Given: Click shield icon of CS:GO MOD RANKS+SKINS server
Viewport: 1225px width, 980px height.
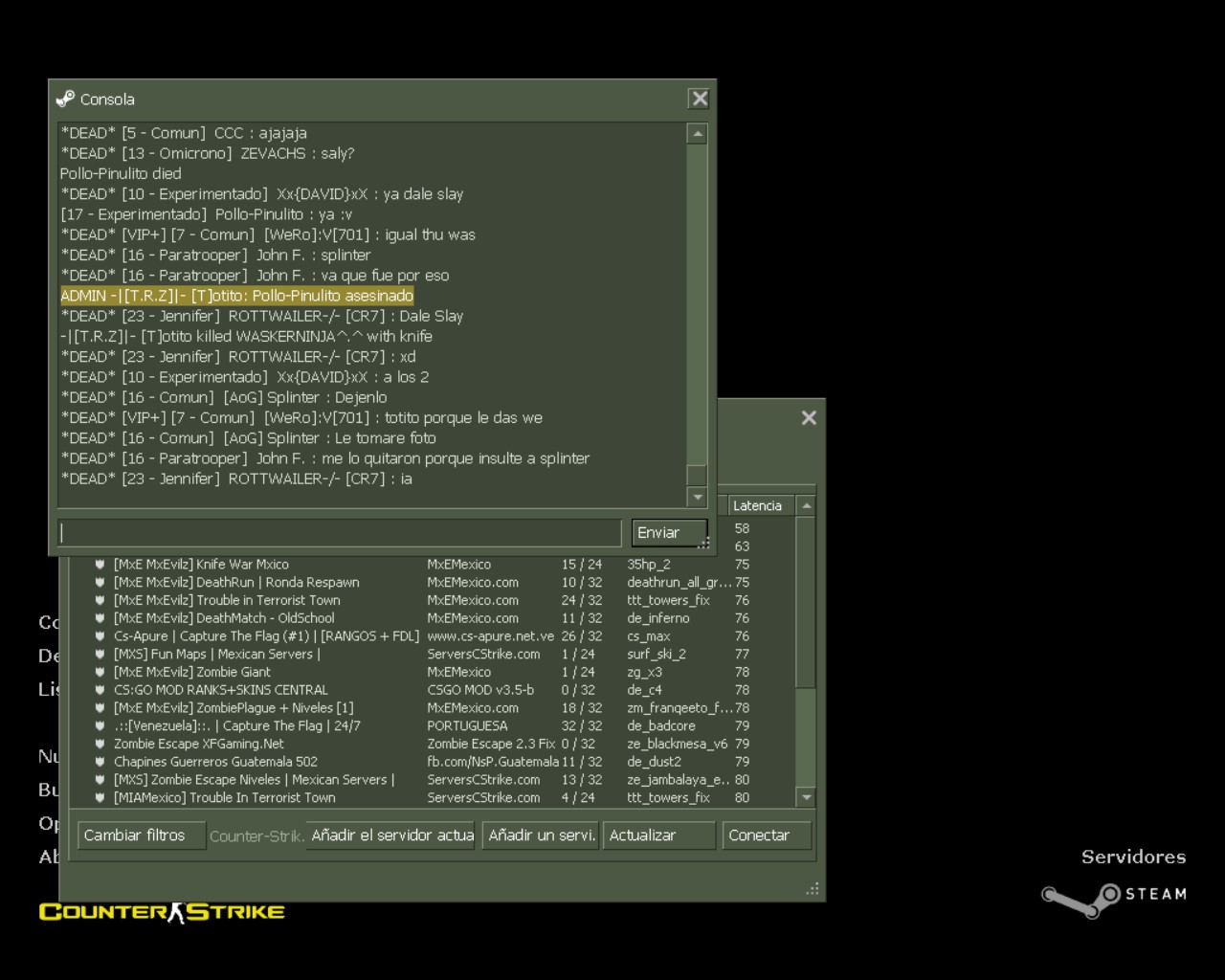Looking at the screenshot, I should 100,690.
